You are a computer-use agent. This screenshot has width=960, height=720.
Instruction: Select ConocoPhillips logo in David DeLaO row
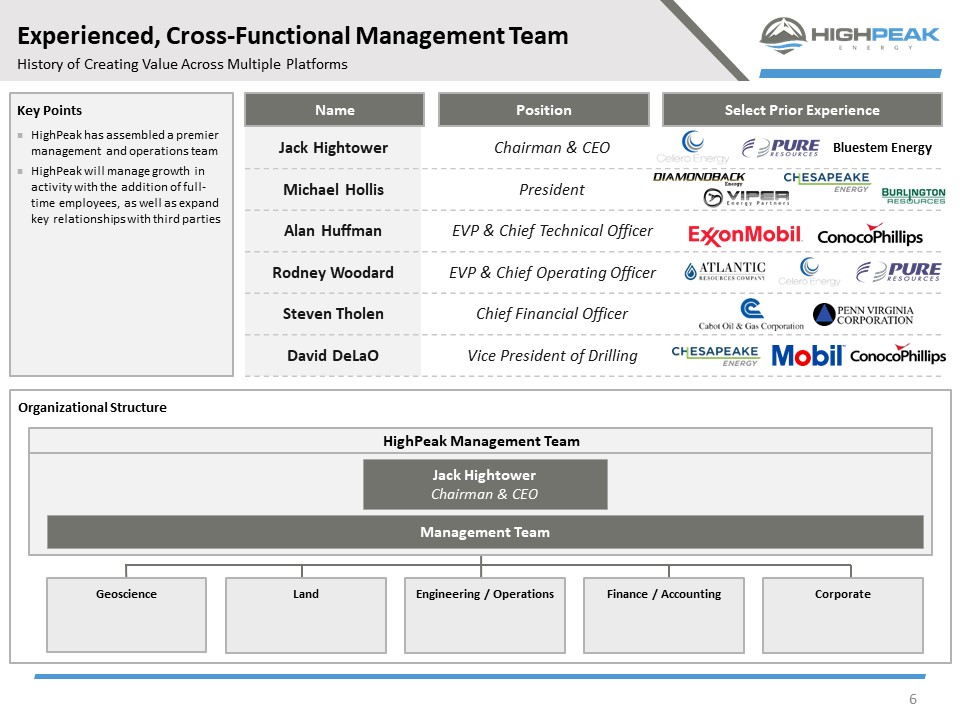(898, 354)
